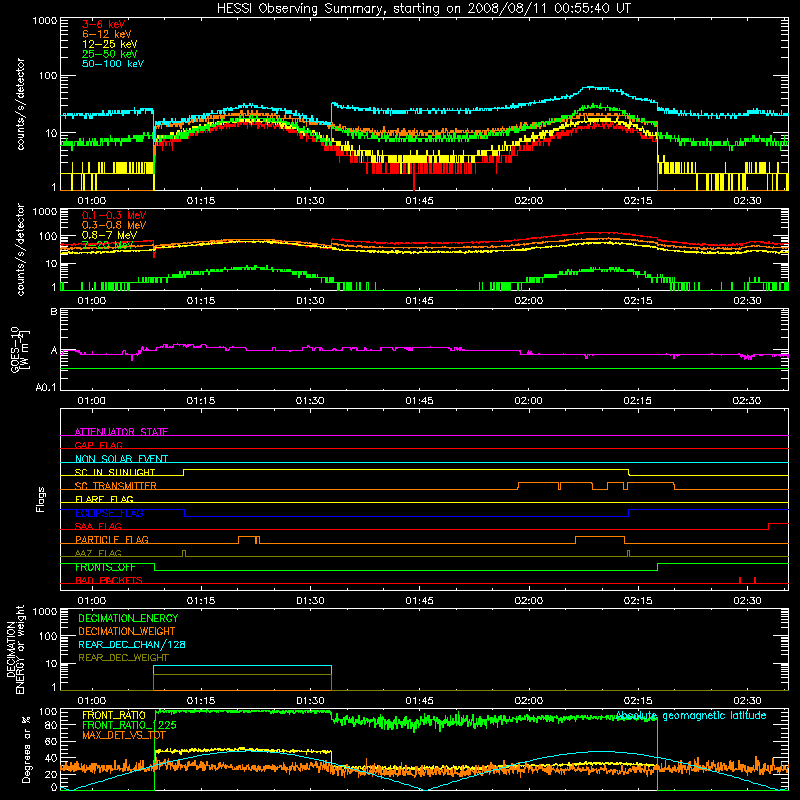
Task: Click the 0.3-0.8 MeV legend label
Action: [x=114, y=225]
